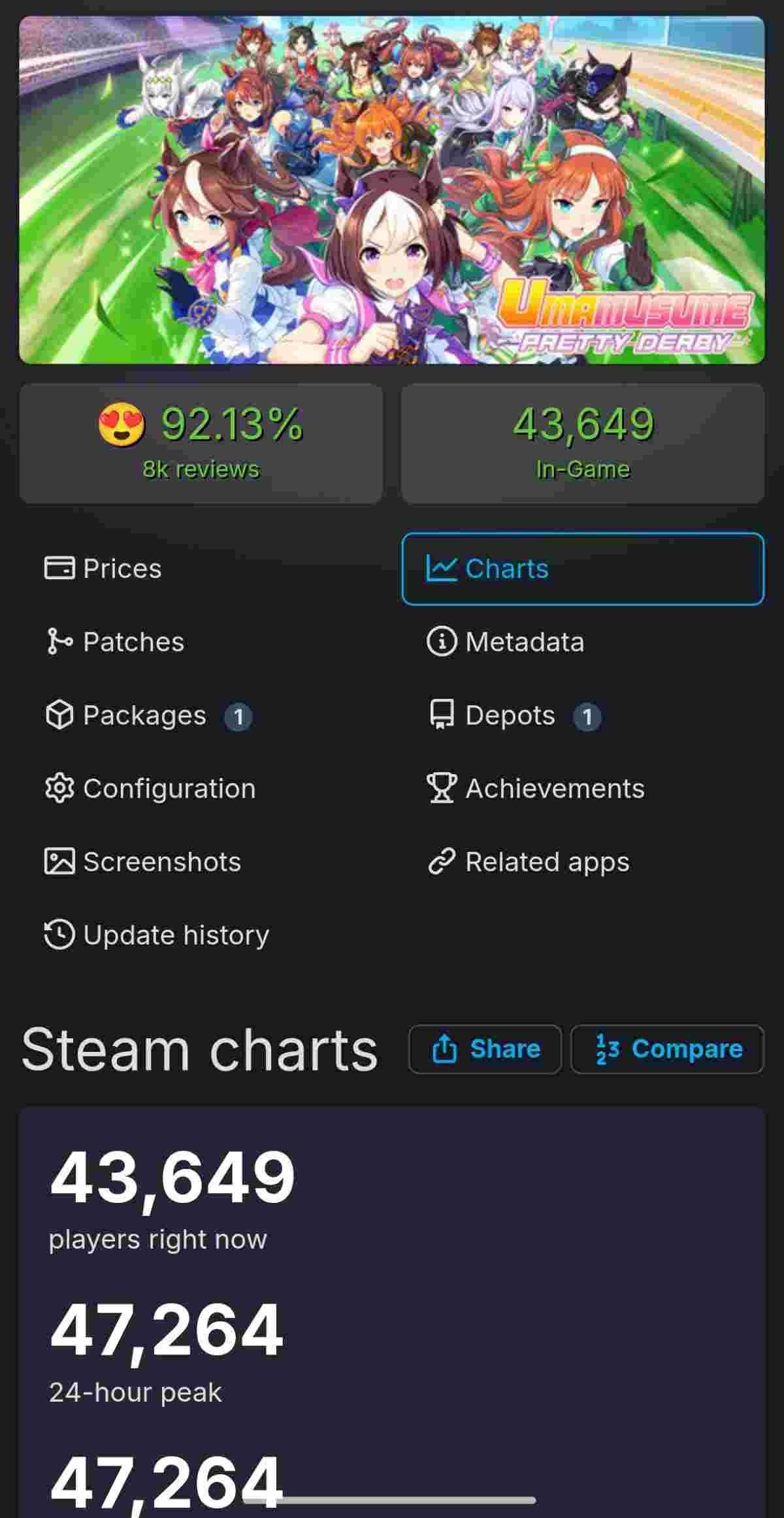Click the Umamusume Pretty Derby banner image
This screenshot has width=784, height=1518.
[x=392, y=190]
